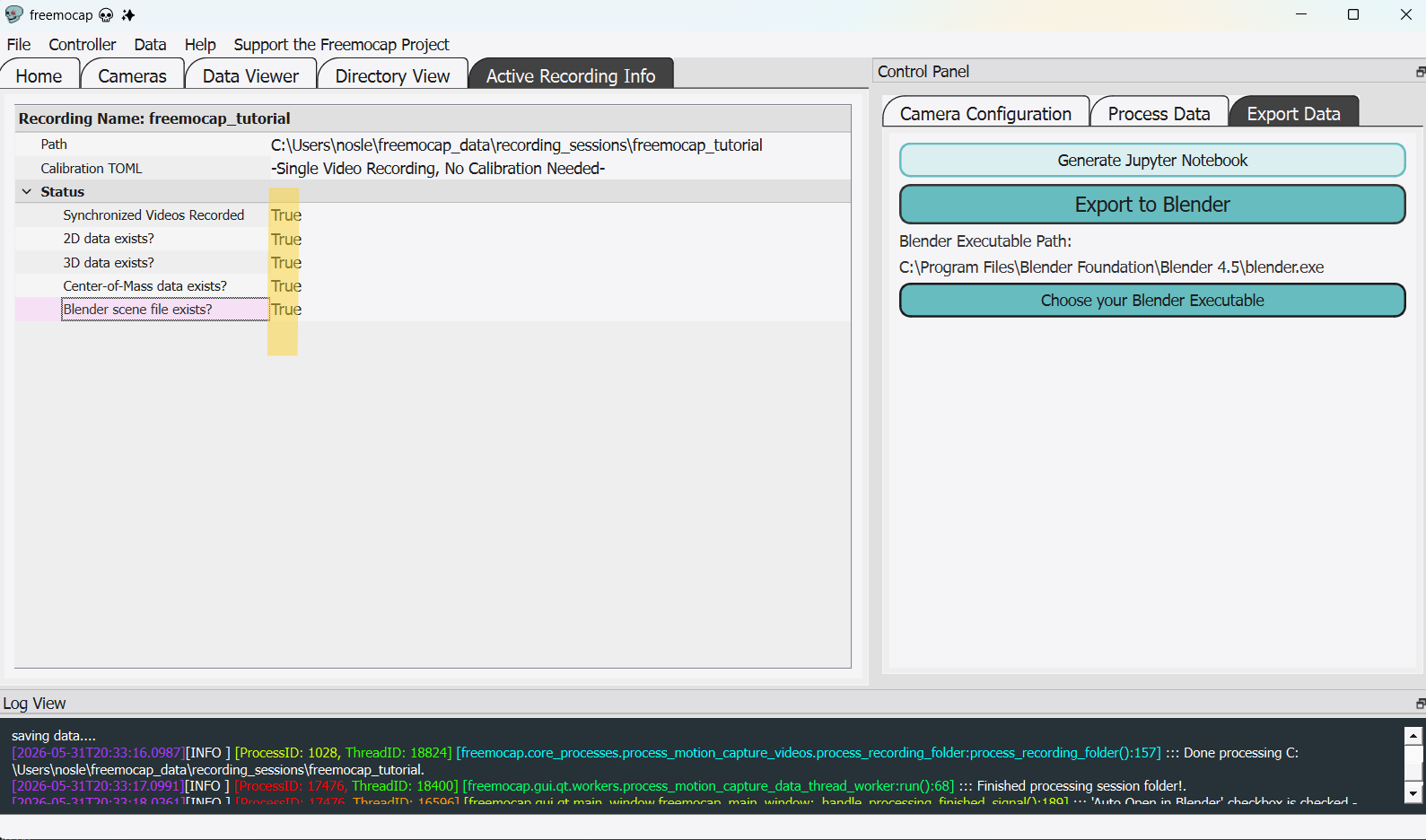The width and height of the screenshot is (1426, 840).
Task: Click the 'saving data....' log line
Action: pos(54,736)
